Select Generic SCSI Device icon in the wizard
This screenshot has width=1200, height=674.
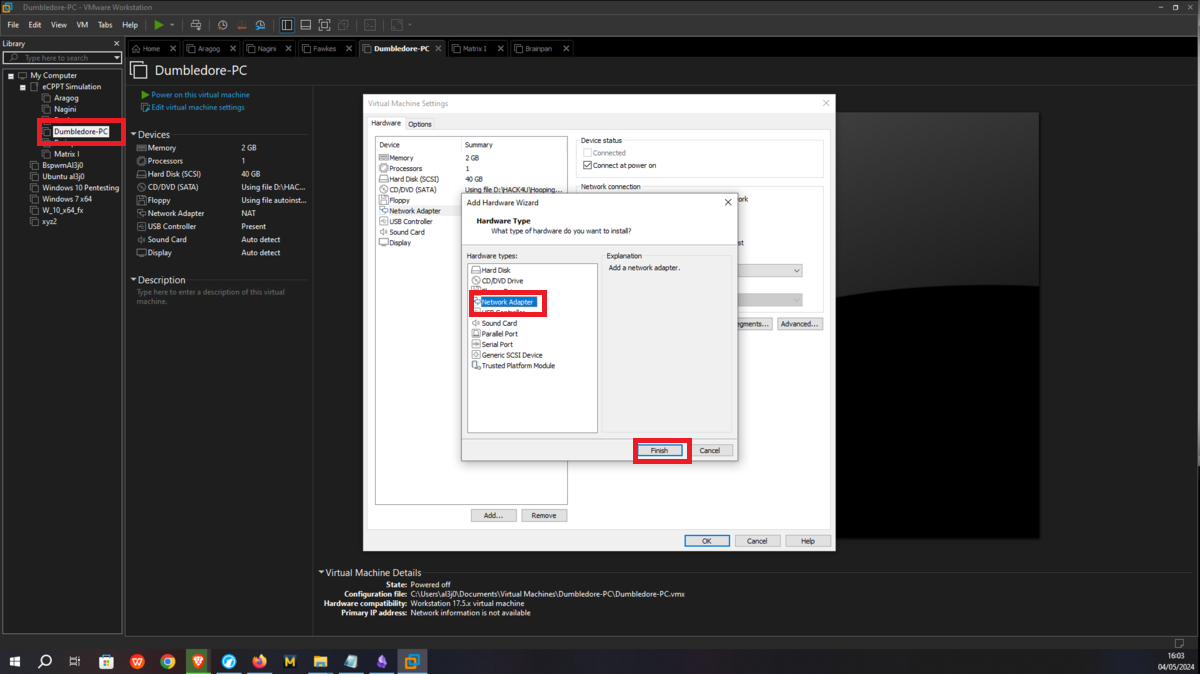coord(475,355)
